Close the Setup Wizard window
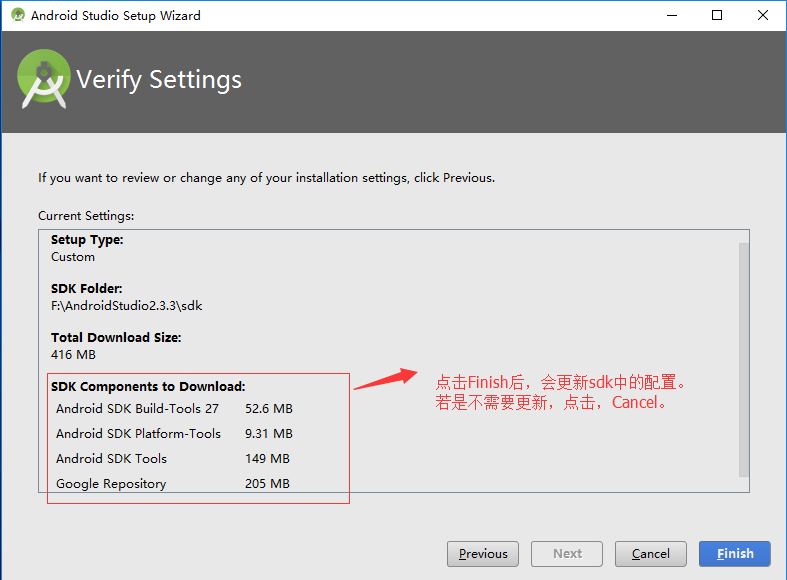This screenshot has height=580, width=787. pyautogui.click(x=762, y=15)
